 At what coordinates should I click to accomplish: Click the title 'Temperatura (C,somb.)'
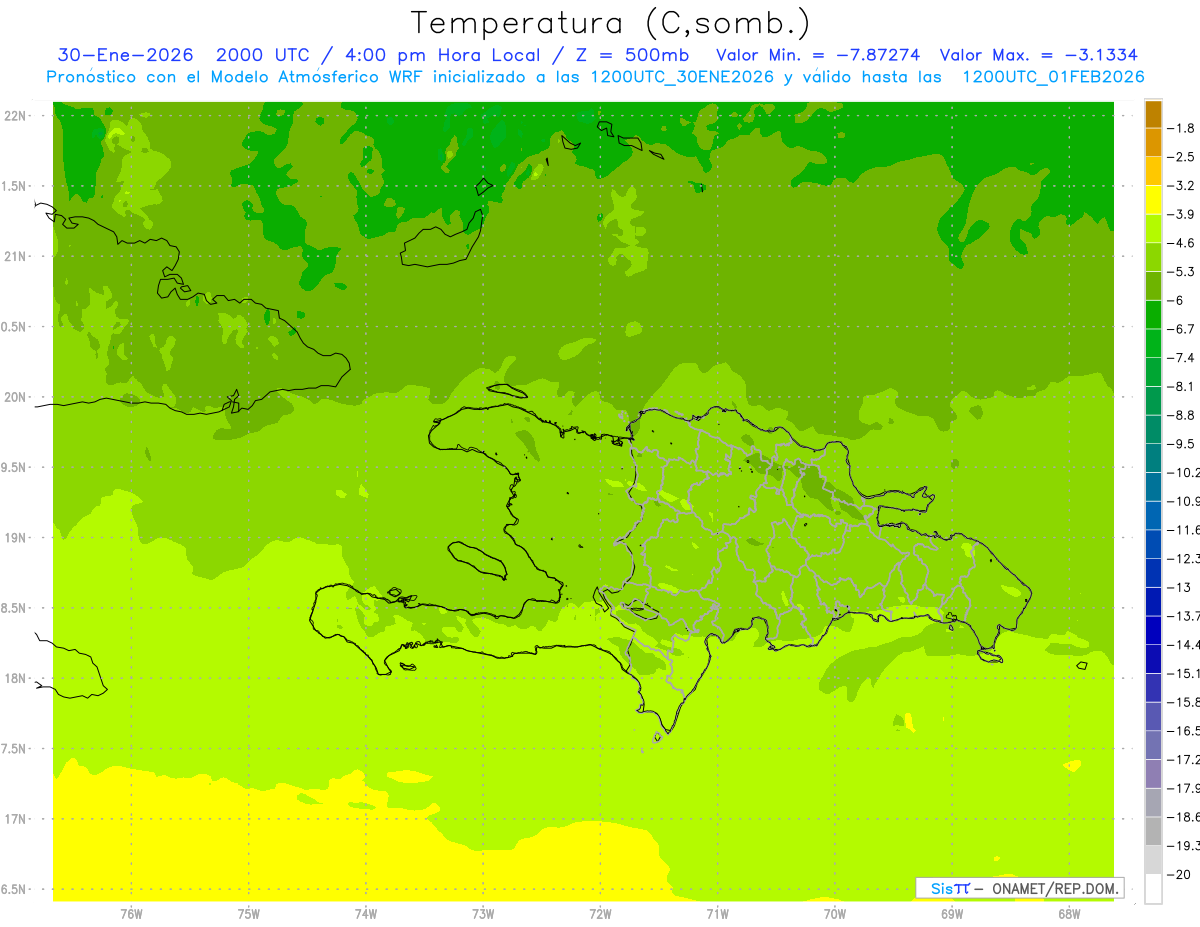click(611, 23)
